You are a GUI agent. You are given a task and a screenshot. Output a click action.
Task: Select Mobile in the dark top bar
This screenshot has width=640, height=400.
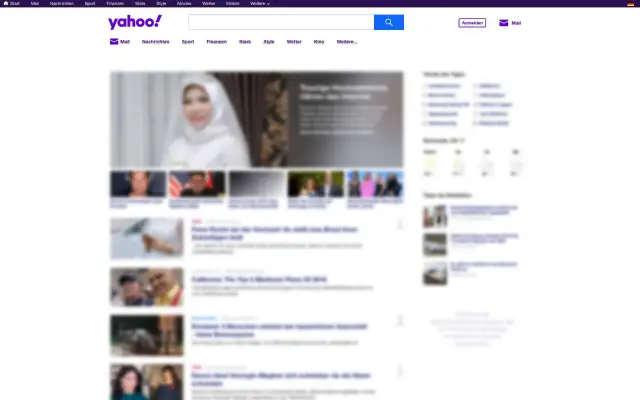pyautogui.click(x=233, y=3)
